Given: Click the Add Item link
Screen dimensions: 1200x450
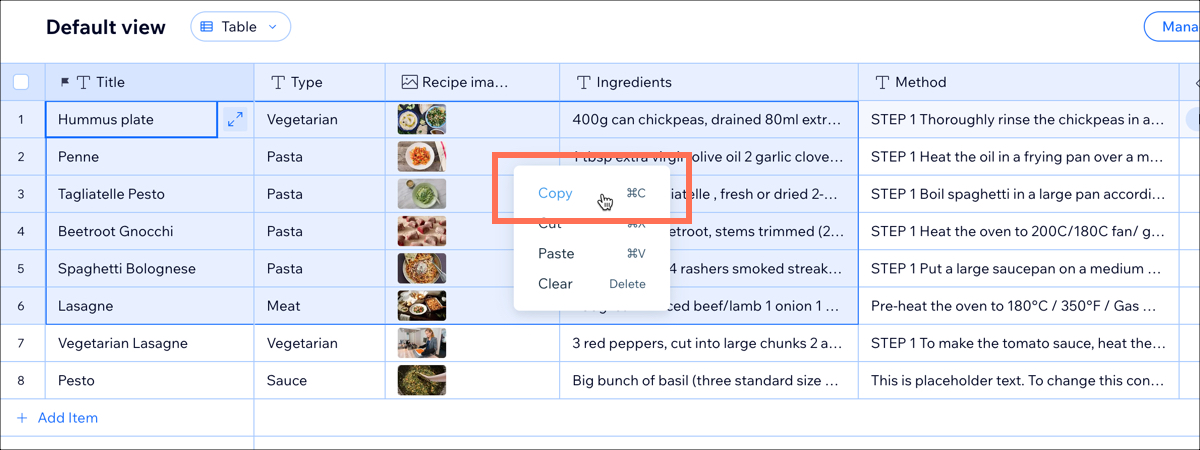Looking at the screenshot, I should (x=68, y=418).
